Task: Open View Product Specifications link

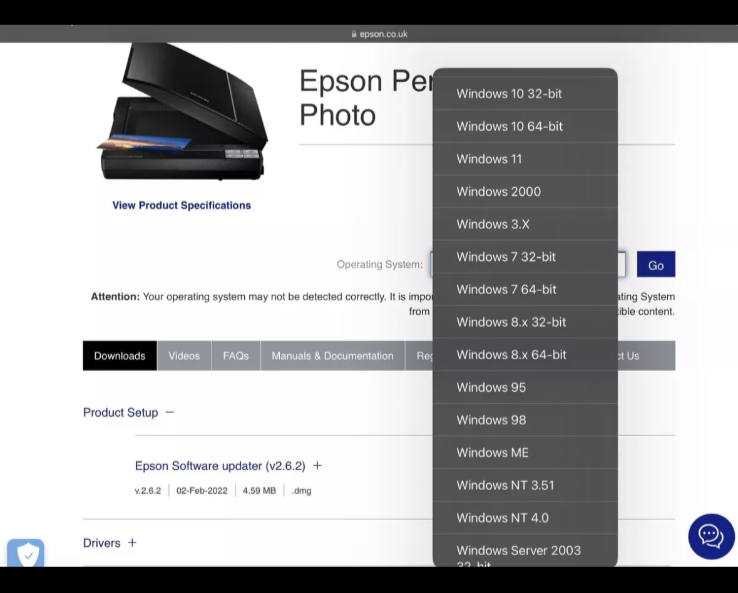Action: [181, 205]
